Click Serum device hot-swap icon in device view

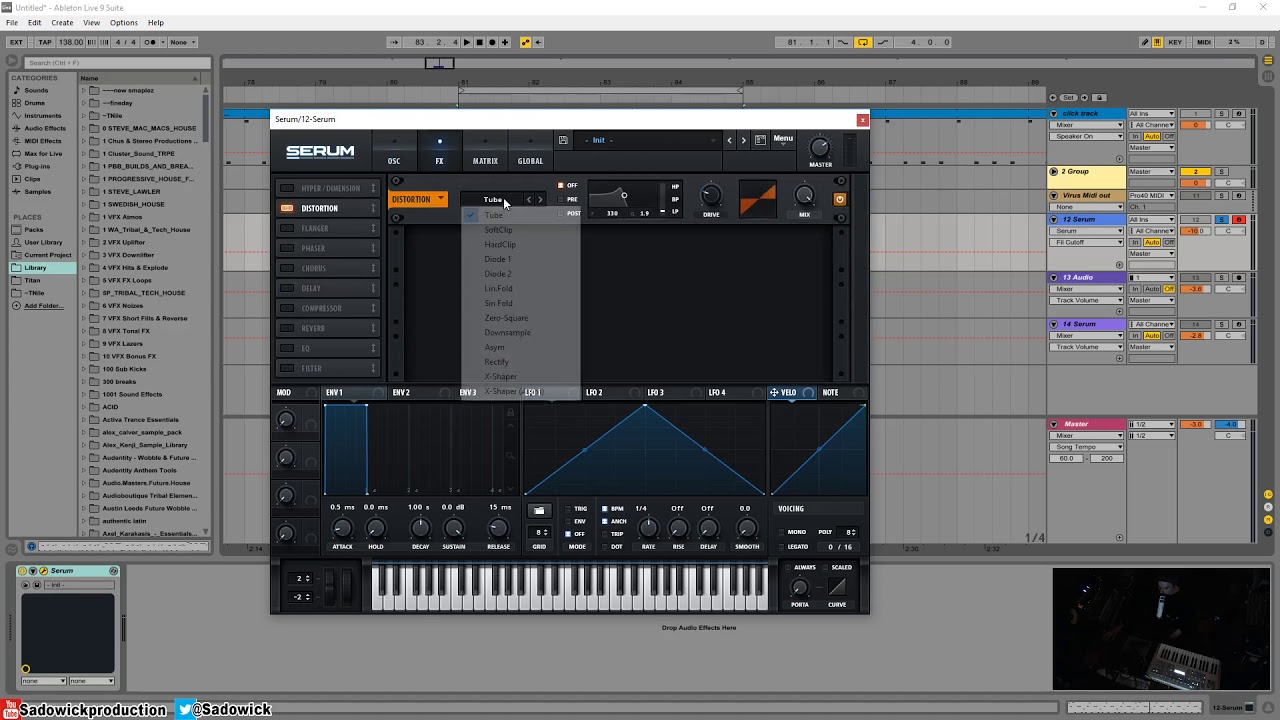113,571
